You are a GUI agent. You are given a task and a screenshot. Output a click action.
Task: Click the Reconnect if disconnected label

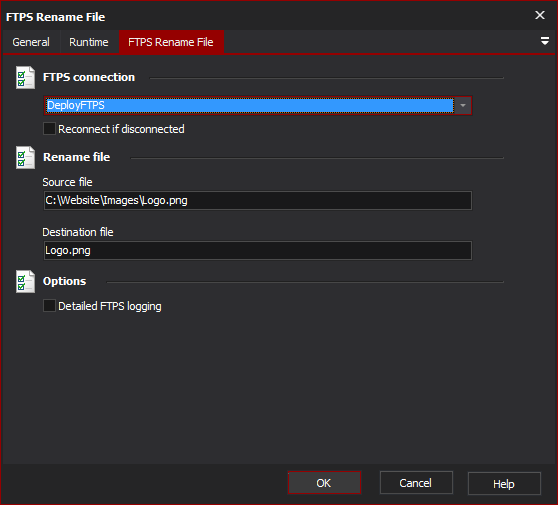(x=121, y=129)
